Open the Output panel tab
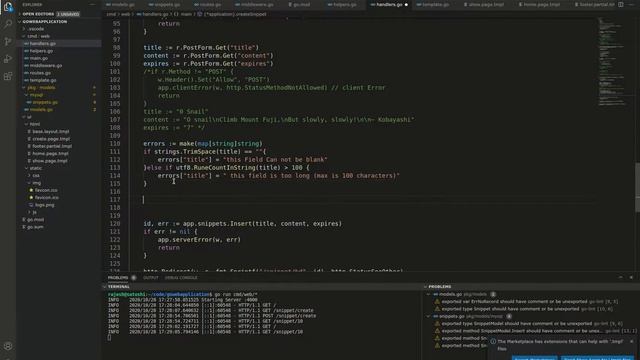Viewport: 640px width, 360px height. tap(150, 278)
